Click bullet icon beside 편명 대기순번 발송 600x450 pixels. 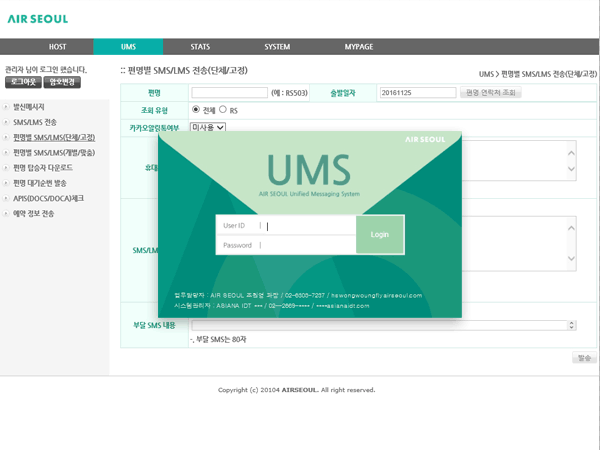[x=6, y=183]
